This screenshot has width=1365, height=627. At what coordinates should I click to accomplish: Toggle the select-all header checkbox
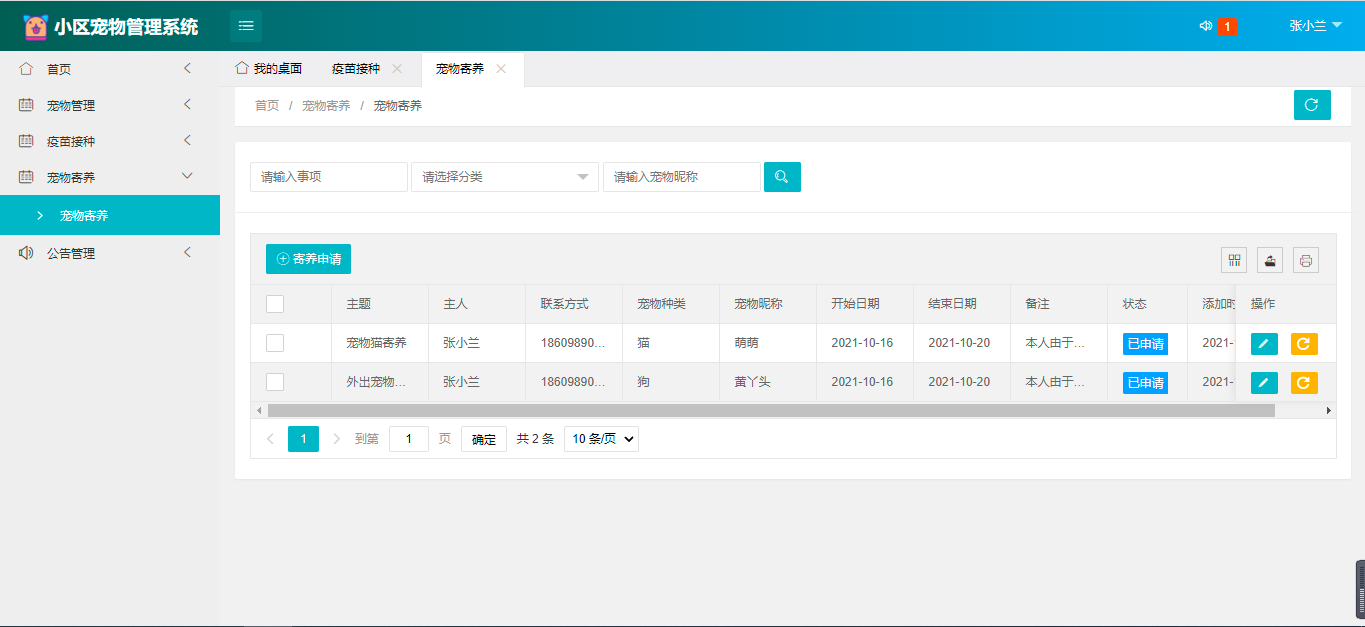(275, 304)
